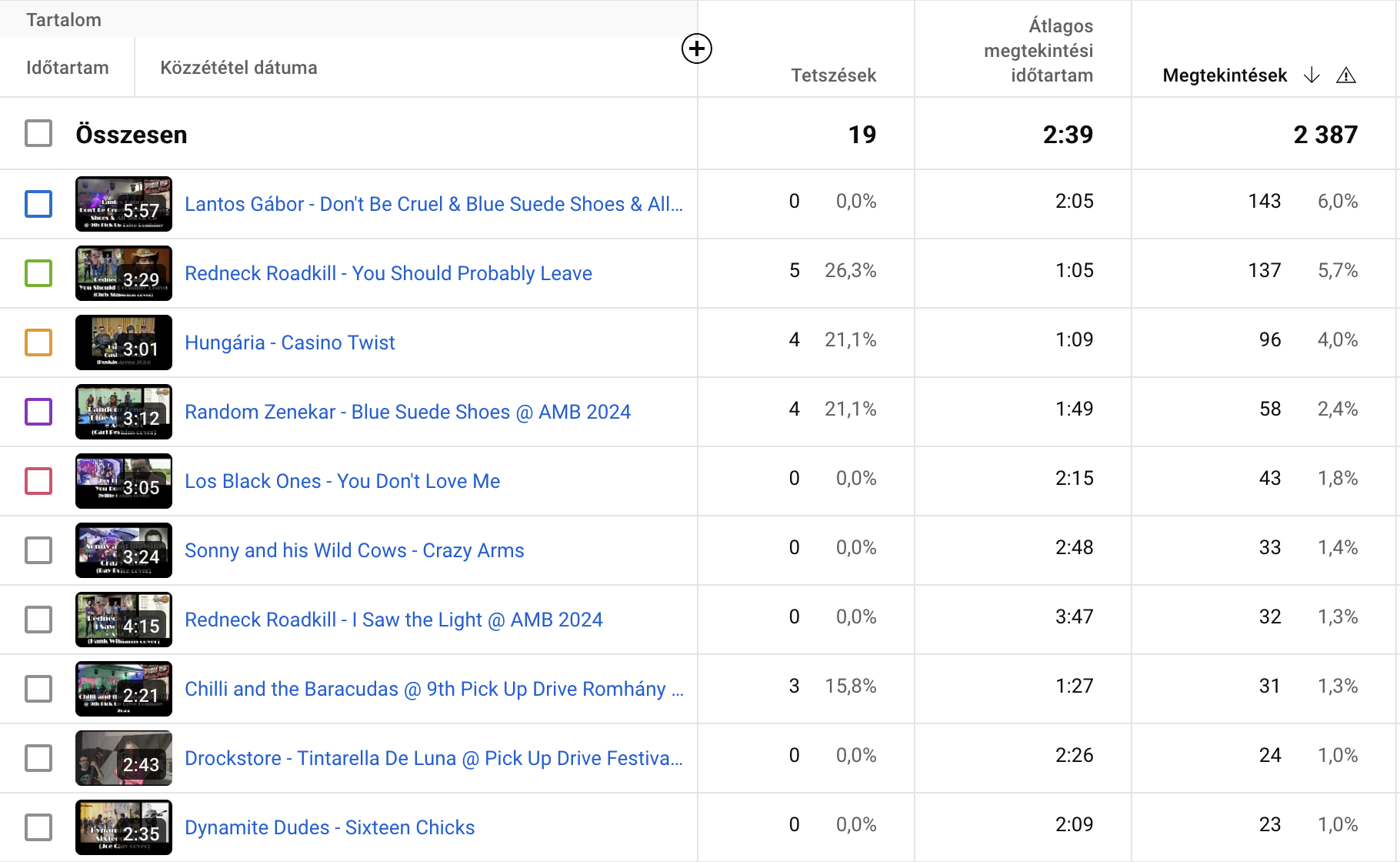Sort by the Tetszések column

click(x=833, y=75)
